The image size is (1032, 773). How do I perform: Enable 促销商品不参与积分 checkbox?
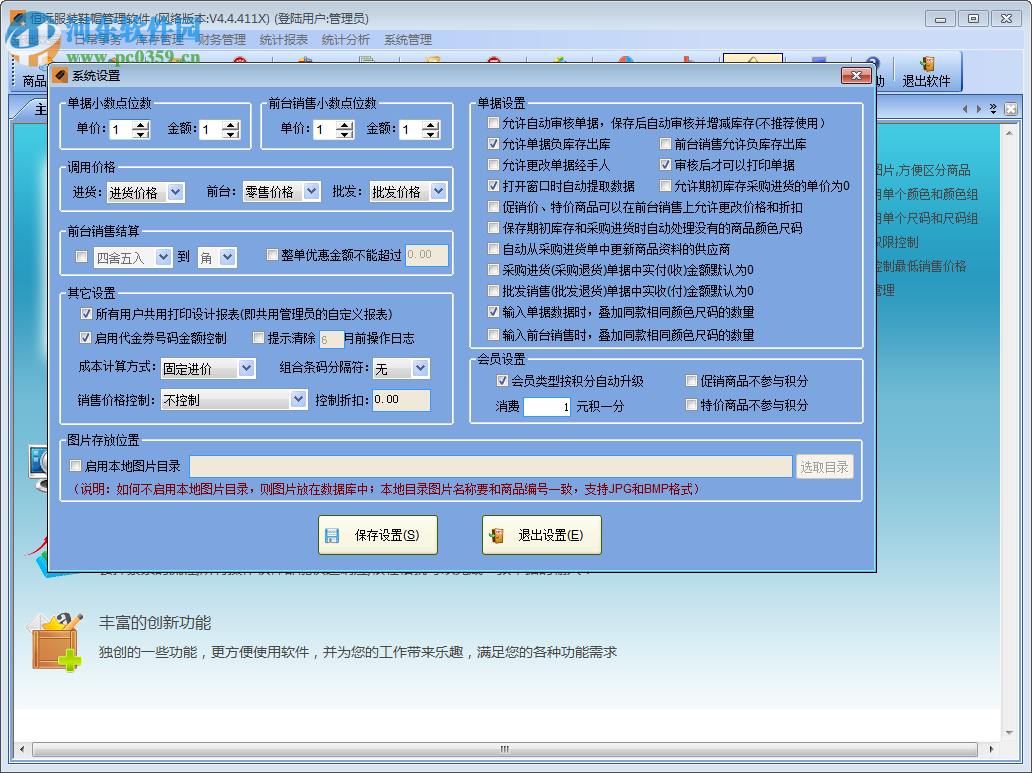pos(691,381)
